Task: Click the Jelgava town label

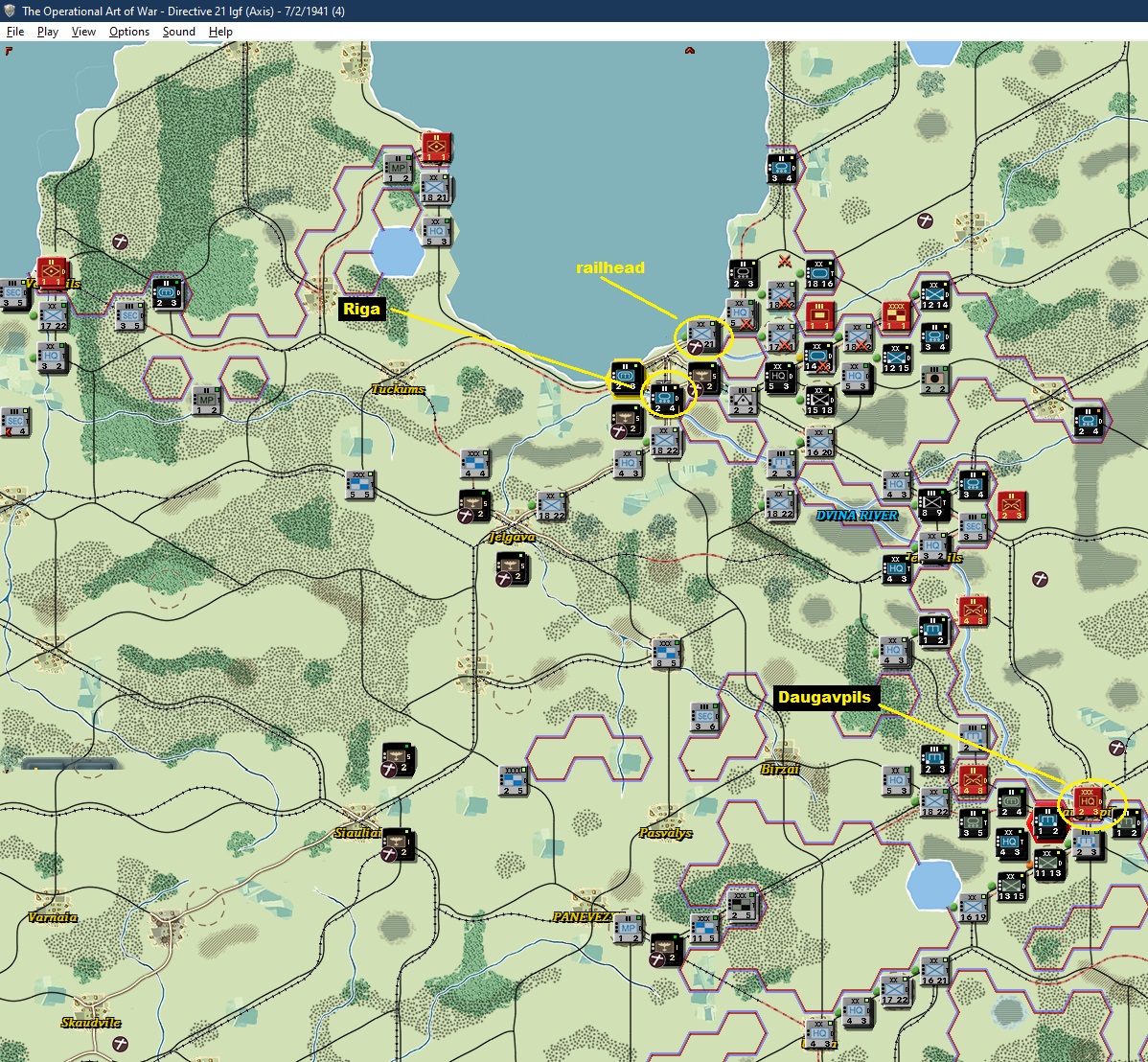Action: tap(512, 538)
